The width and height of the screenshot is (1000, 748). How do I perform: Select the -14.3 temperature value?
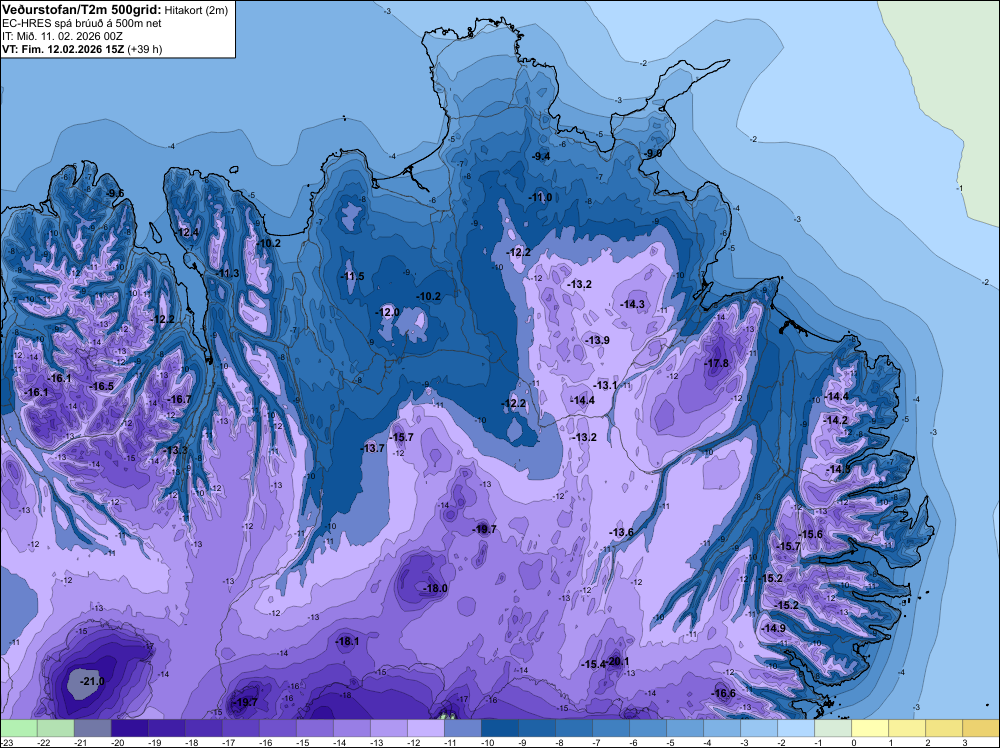633,305
